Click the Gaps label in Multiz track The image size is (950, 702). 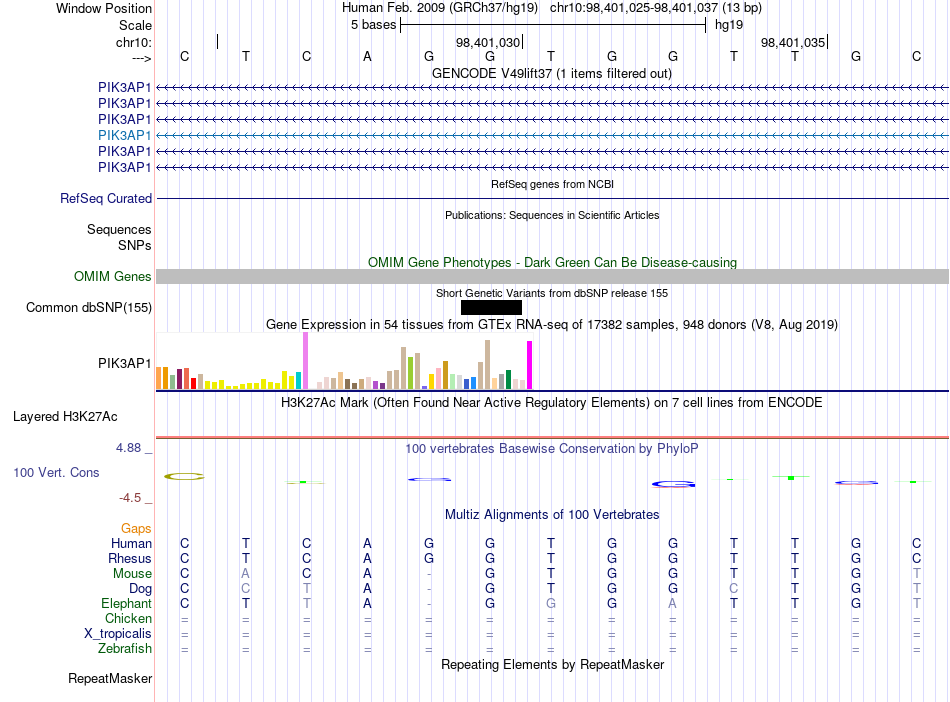(x=136, y=529)
